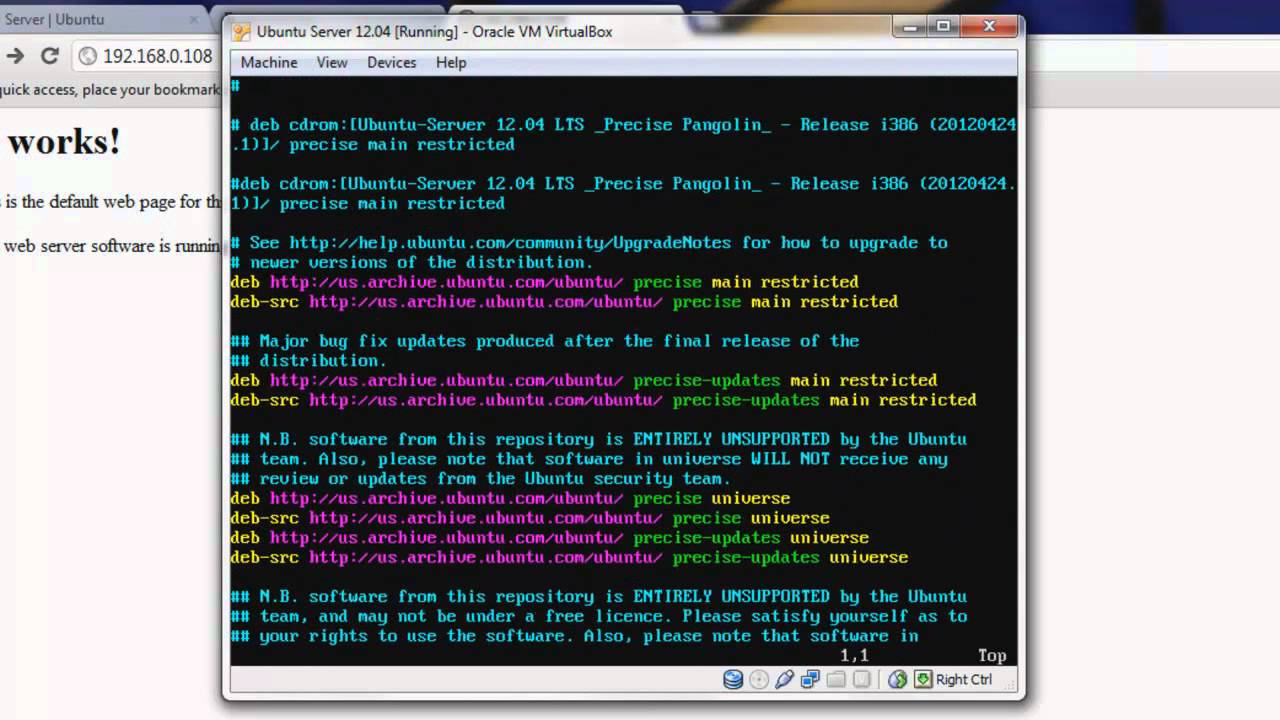Open the Machine menu
This screenshot has width=1280, height=720.
tap(269, 62)
